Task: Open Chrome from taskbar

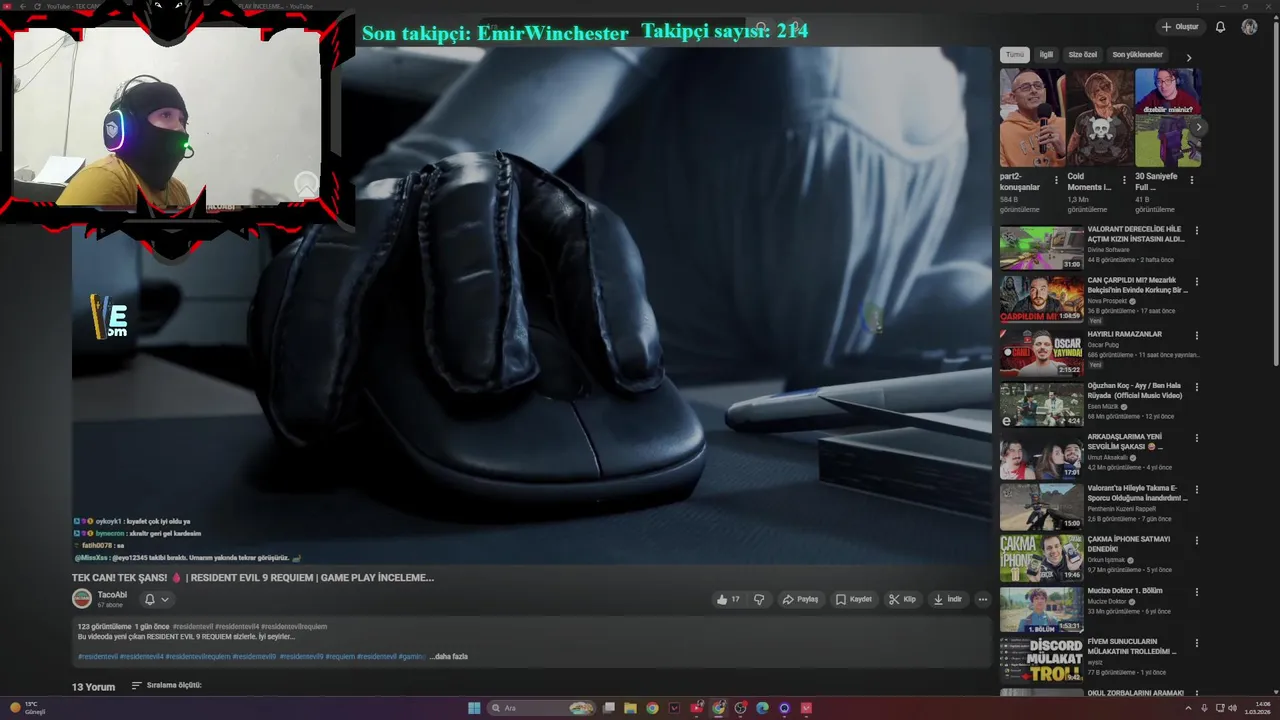Action: pos(652,708)
